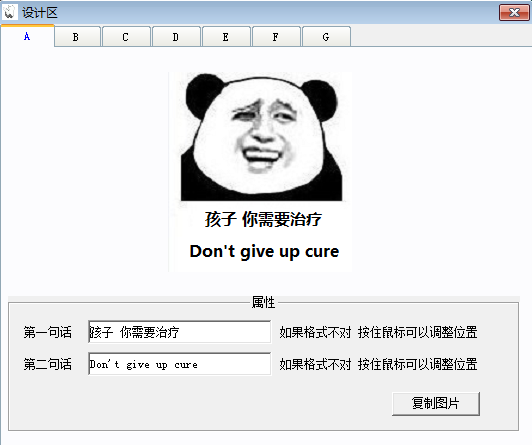
Task: Open tab C
Action: (x=126, y=37)
